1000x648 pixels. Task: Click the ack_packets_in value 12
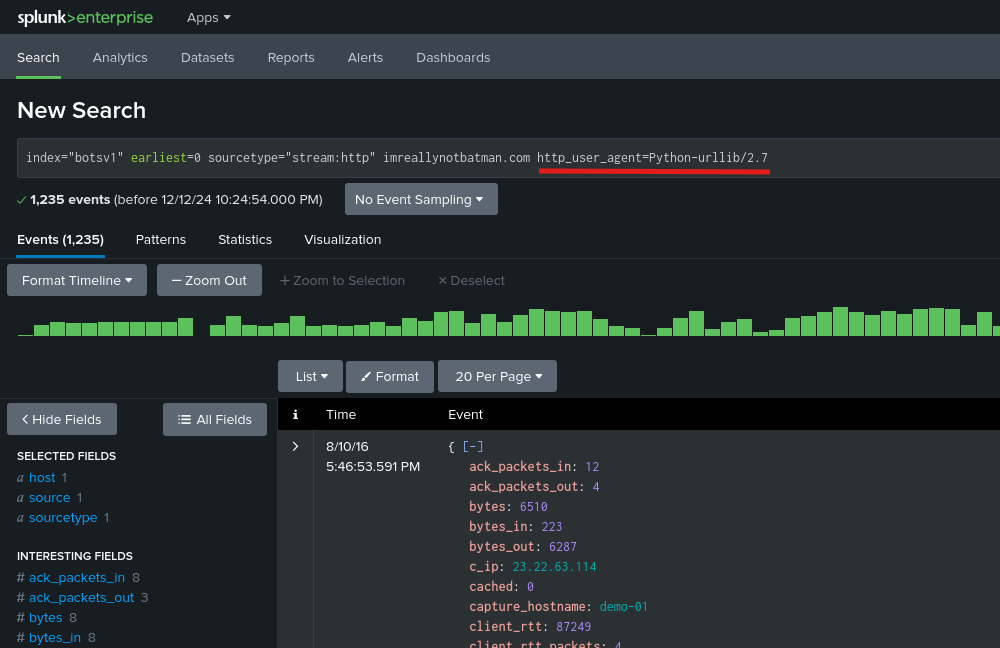pos(592,466)
